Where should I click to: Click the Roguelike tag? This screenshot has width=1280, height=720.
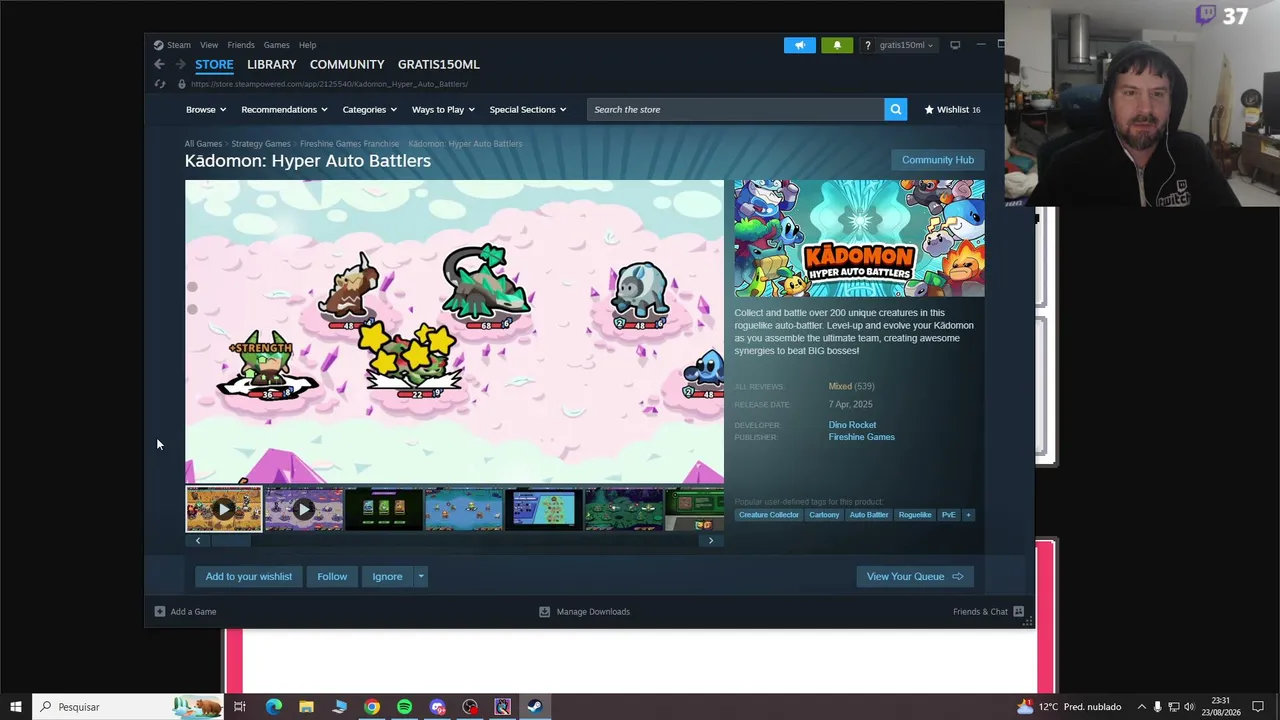[915, 515]
